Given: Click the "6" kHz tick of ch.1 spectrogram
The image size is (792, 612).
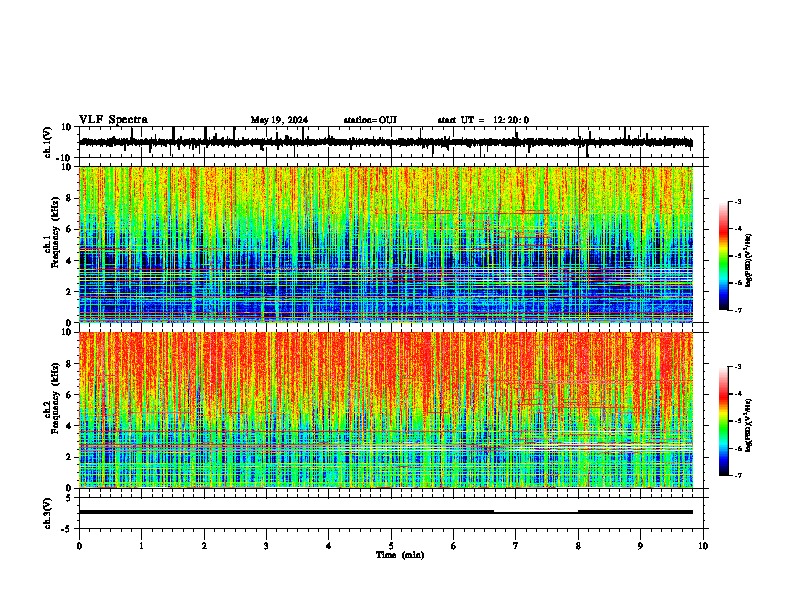Looking at the screenshot, I should [70, 229].
